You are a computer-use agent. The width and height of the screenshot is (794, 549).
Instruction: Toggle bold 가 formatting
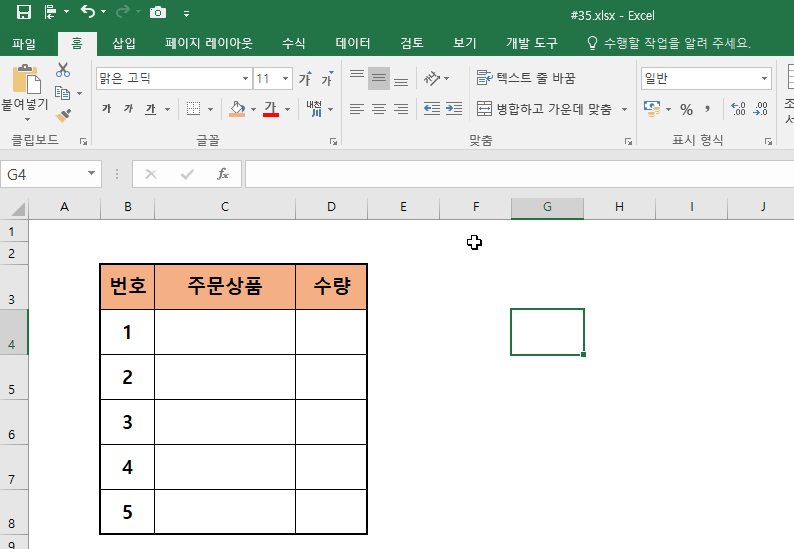(x=106, y=108)
